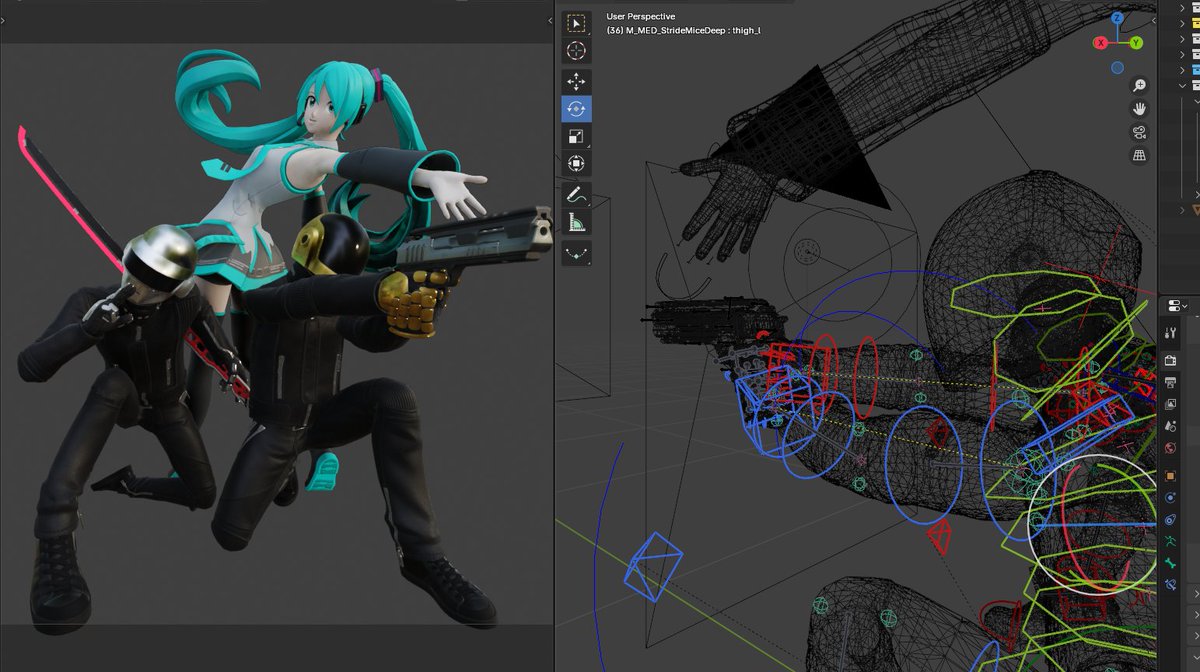Expand the left image editor corner arrow
This screenshot has height=672, width=1200.
[4, 19]
